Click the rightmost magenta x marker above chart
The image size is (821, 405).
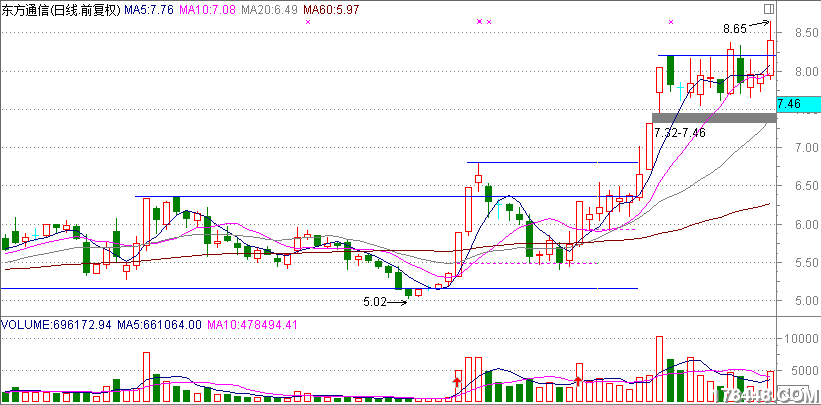(x=670, y=21)
